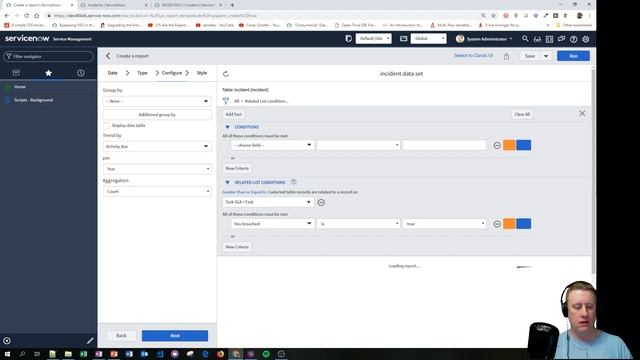640x360 pixels.
Task: Open the Related List Conditions help icon
Action: pyautogui.click(x=293, y=182)
